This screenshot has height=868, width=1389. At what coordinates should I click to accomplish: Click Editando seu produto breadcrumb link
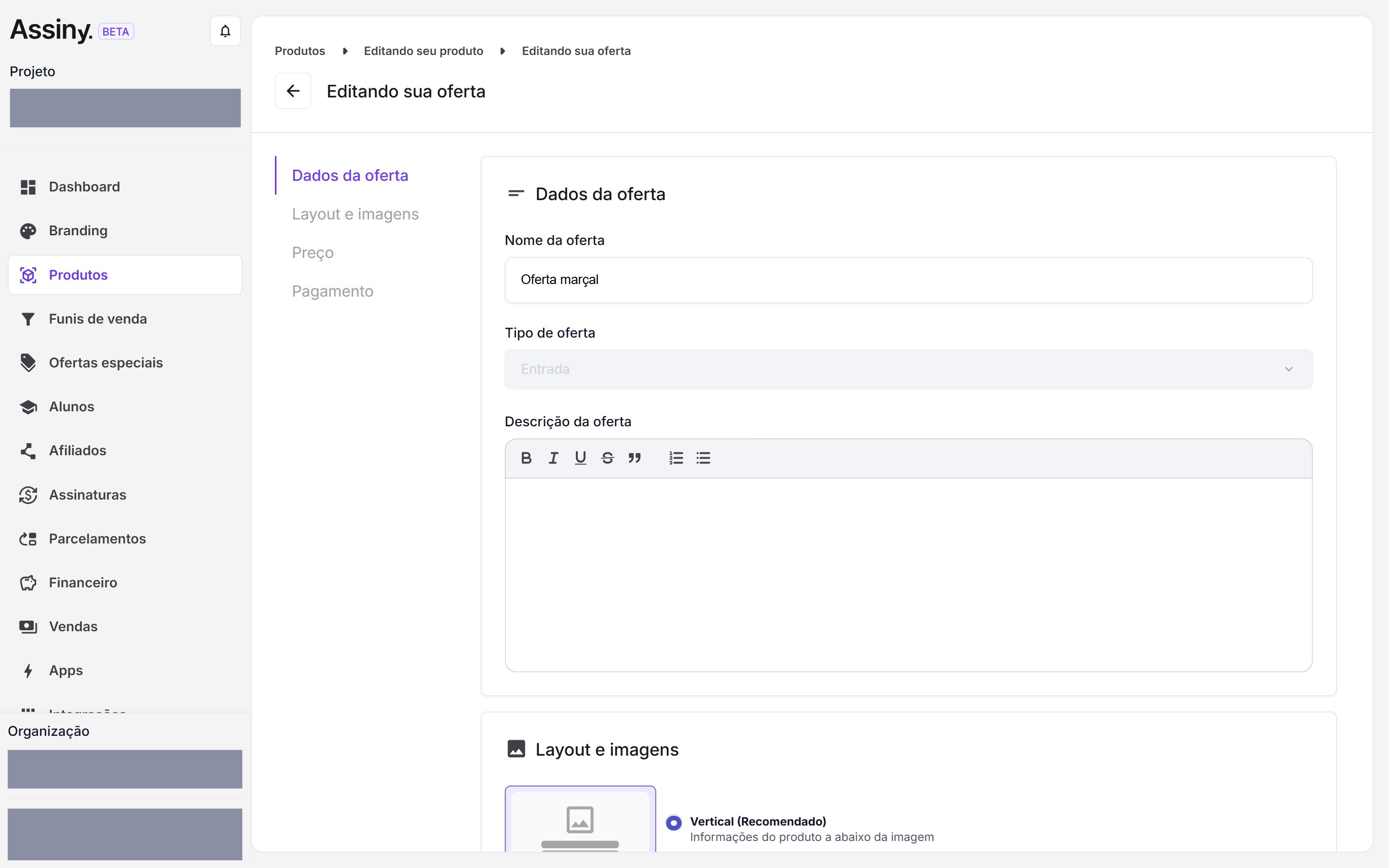(423, 51)
